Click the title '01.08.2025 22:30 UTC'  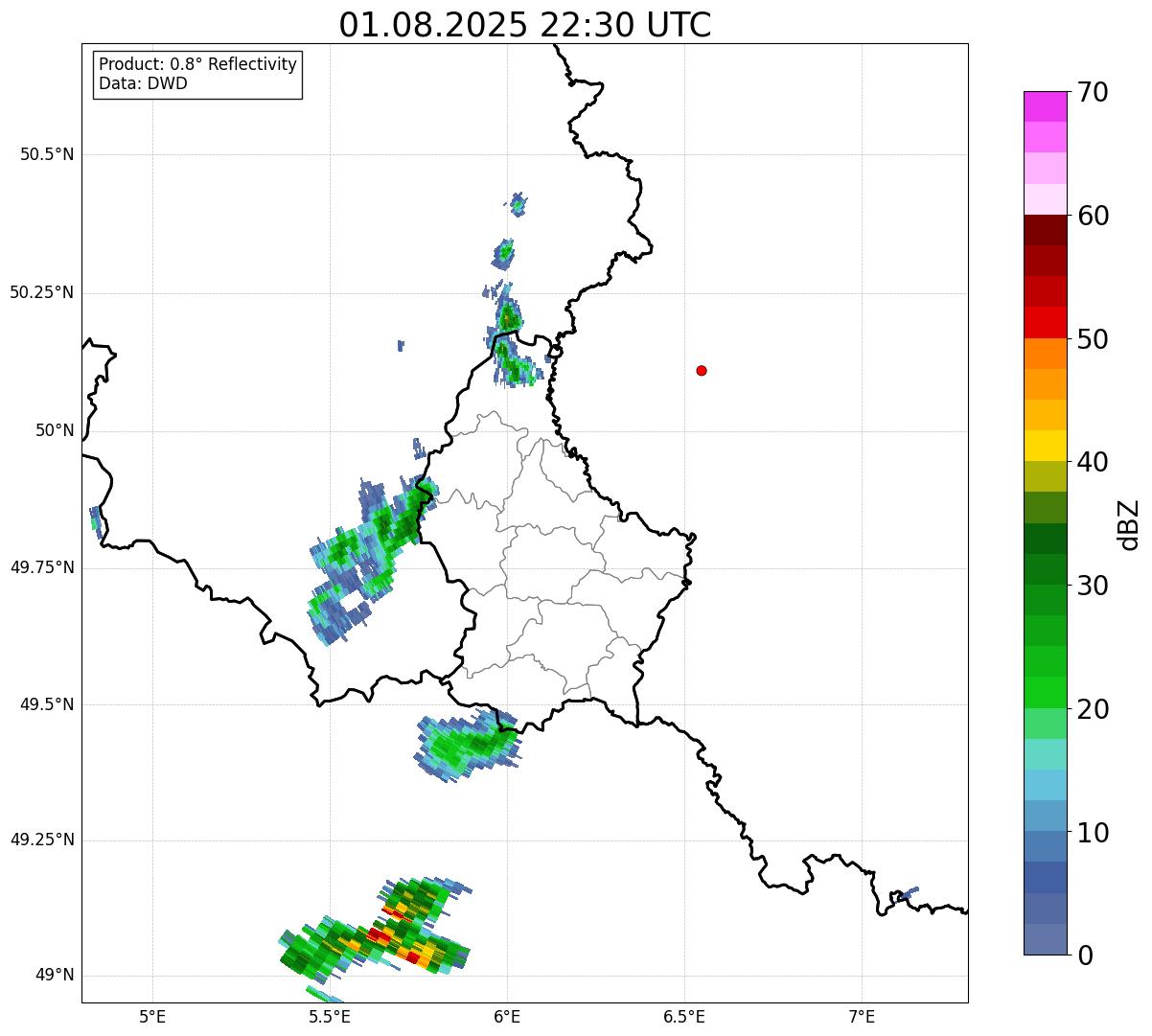[x=525, y=25]
